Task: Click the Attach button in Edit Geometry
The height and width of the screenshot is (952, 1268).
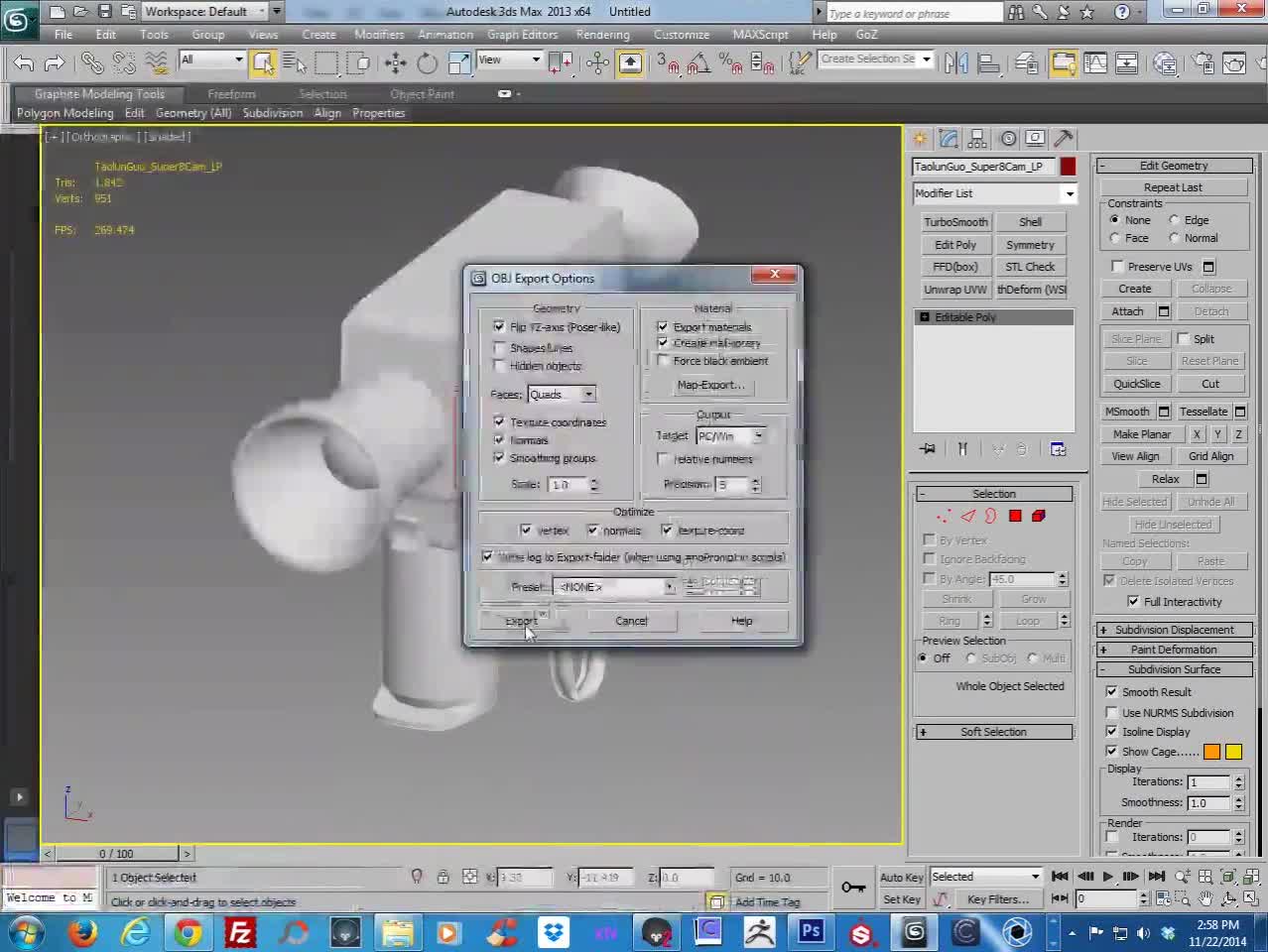Action: (x=1127, y=311)
